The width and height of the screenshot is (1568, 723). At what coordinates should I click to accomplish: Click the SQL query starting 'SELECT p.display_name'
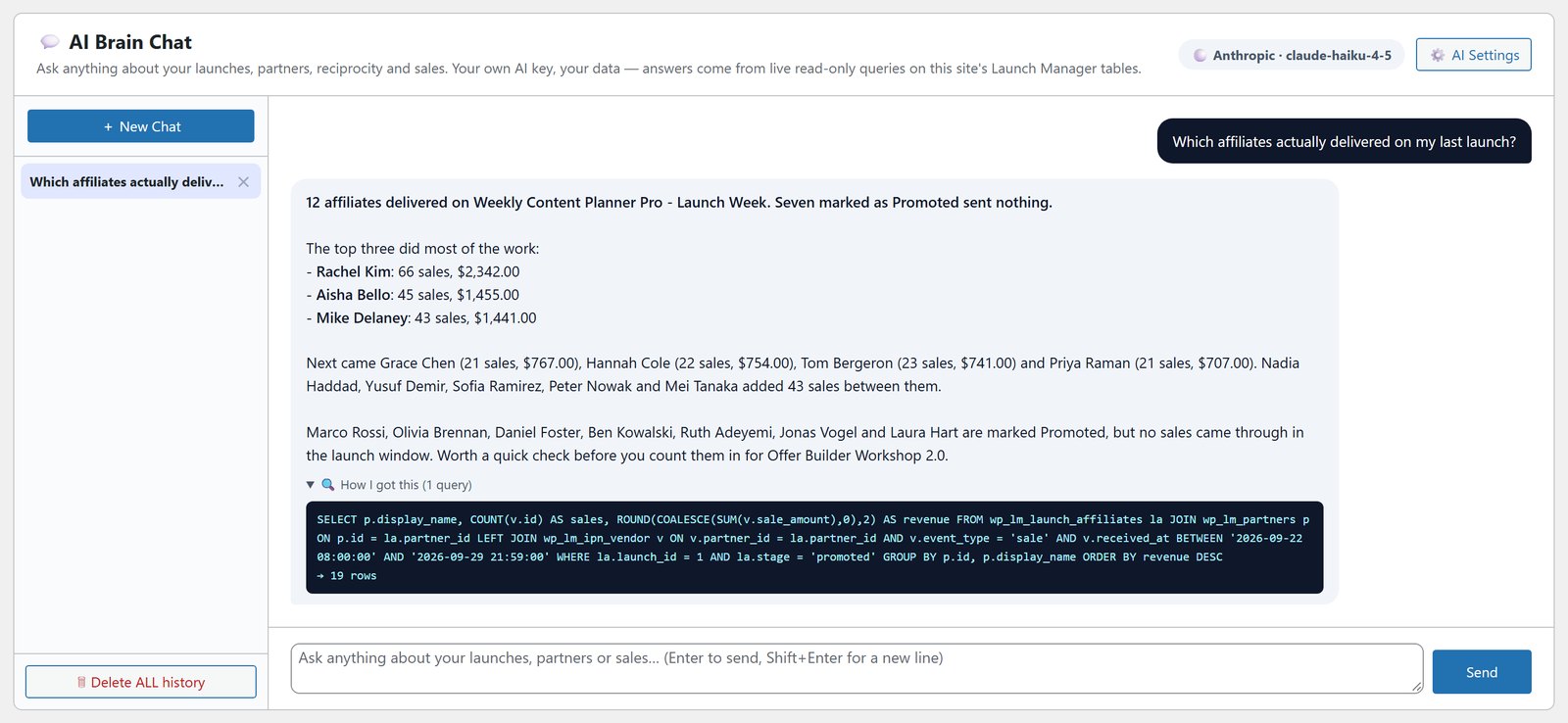point(813,538)
